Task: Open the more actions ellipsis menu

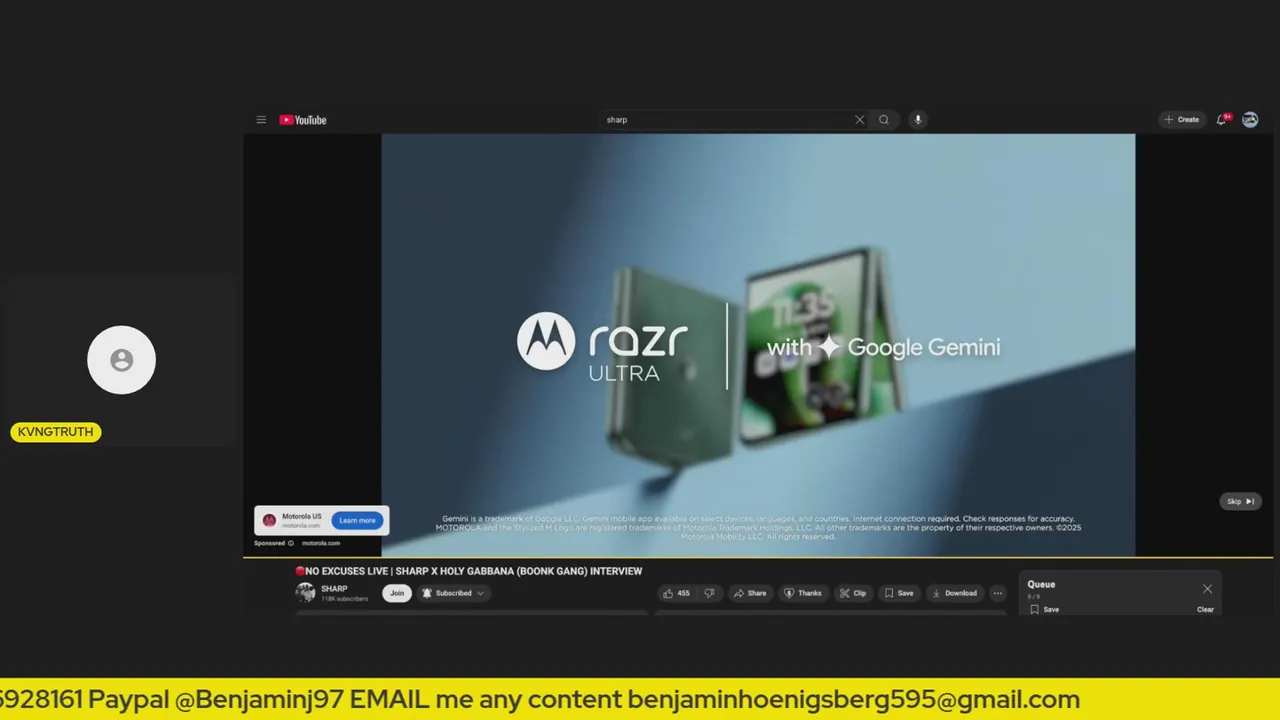Action: (997, 593)
